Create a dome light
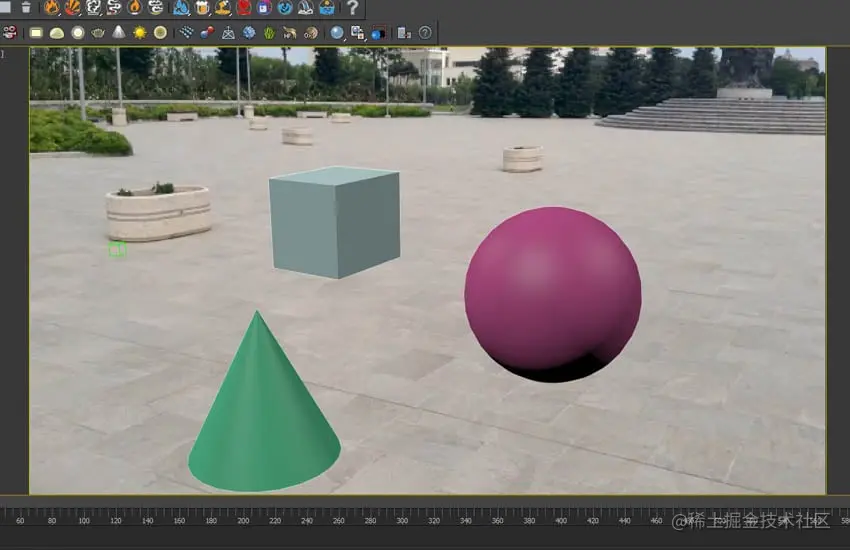This screenshot has height=550, width=850. 56,33
